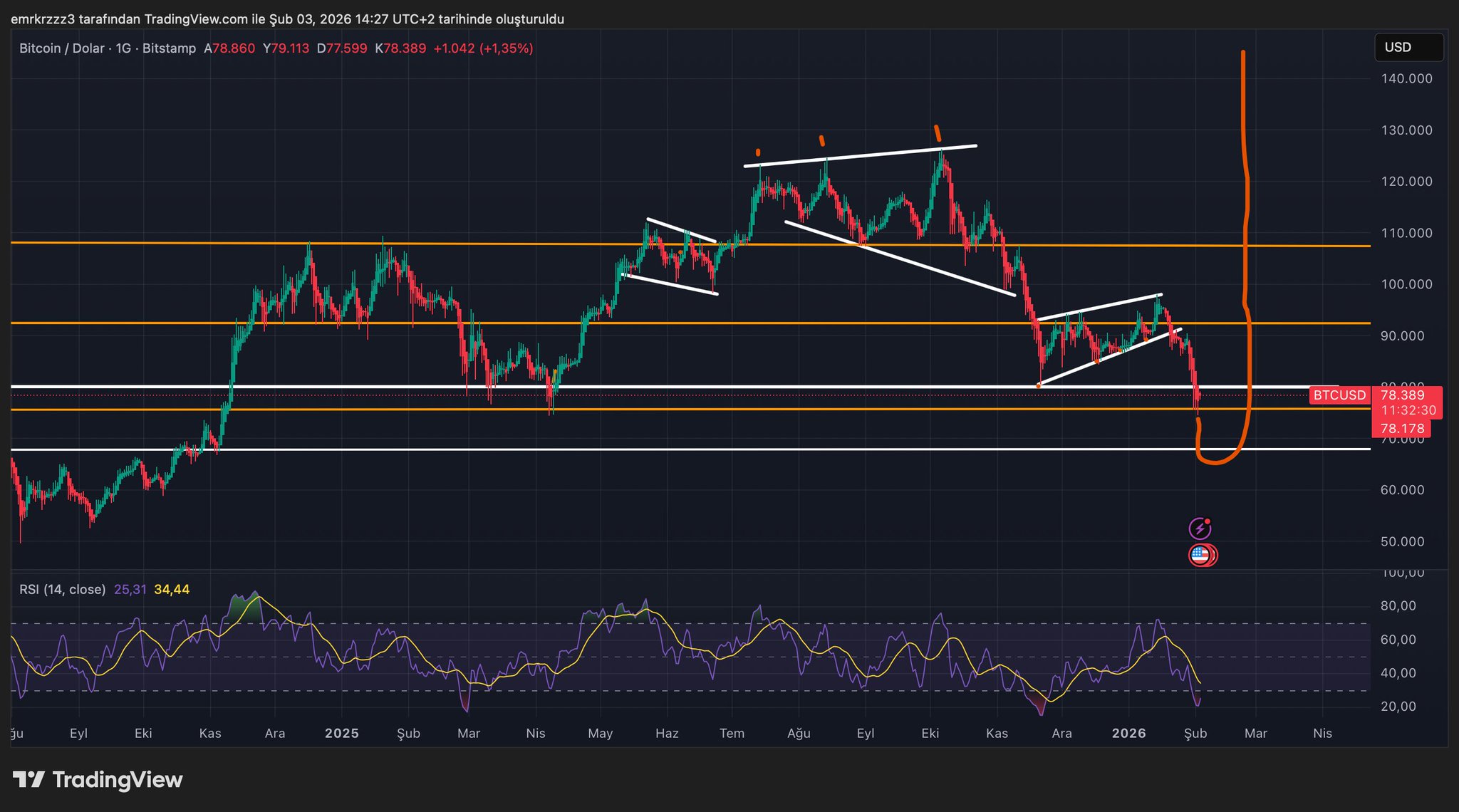The width and height of the screenshot is (1459, 812).
Task: Click the RSI yellow value 34,44
Action: (172, 589)
